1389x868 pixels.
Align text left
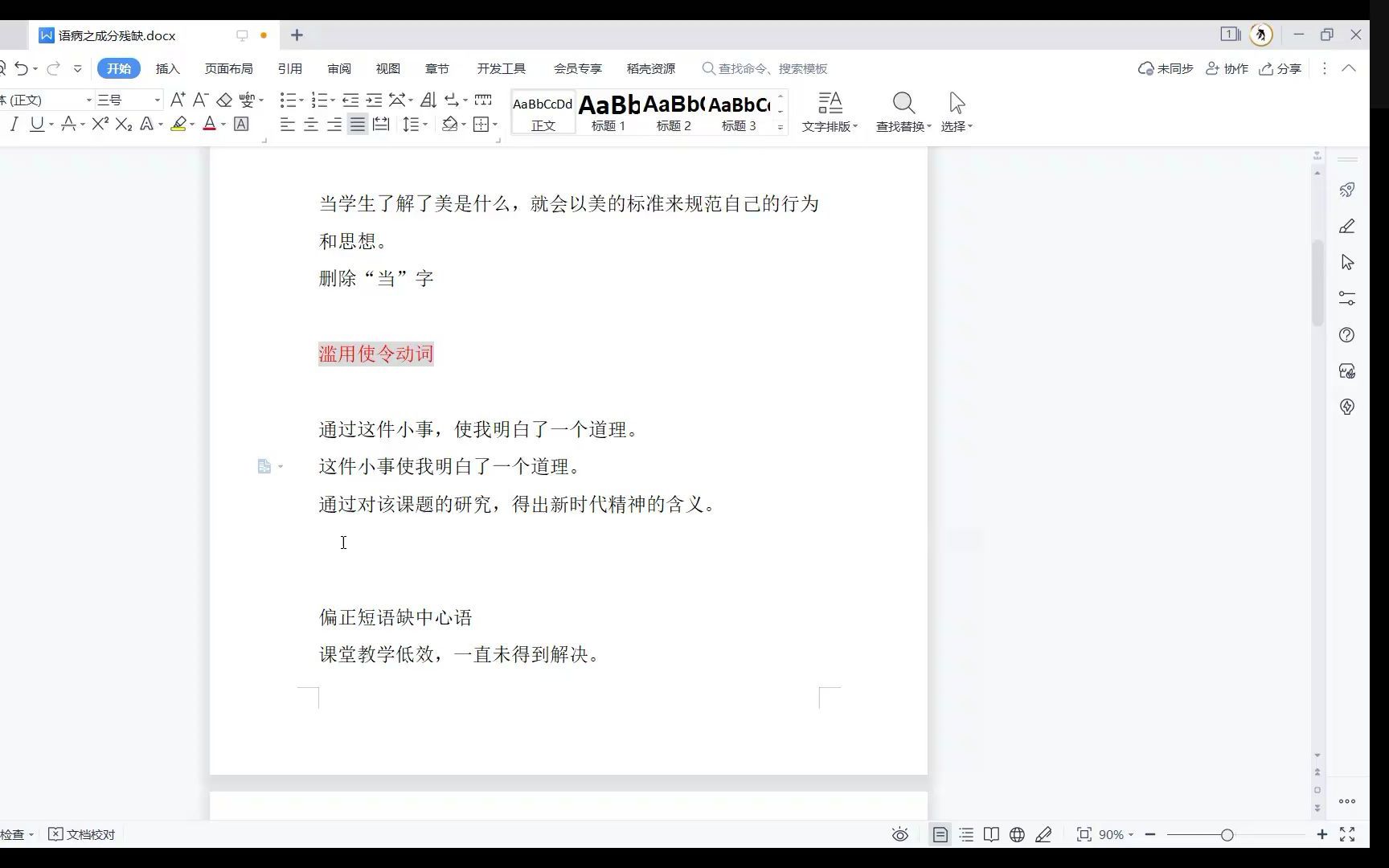click(287, 124)
